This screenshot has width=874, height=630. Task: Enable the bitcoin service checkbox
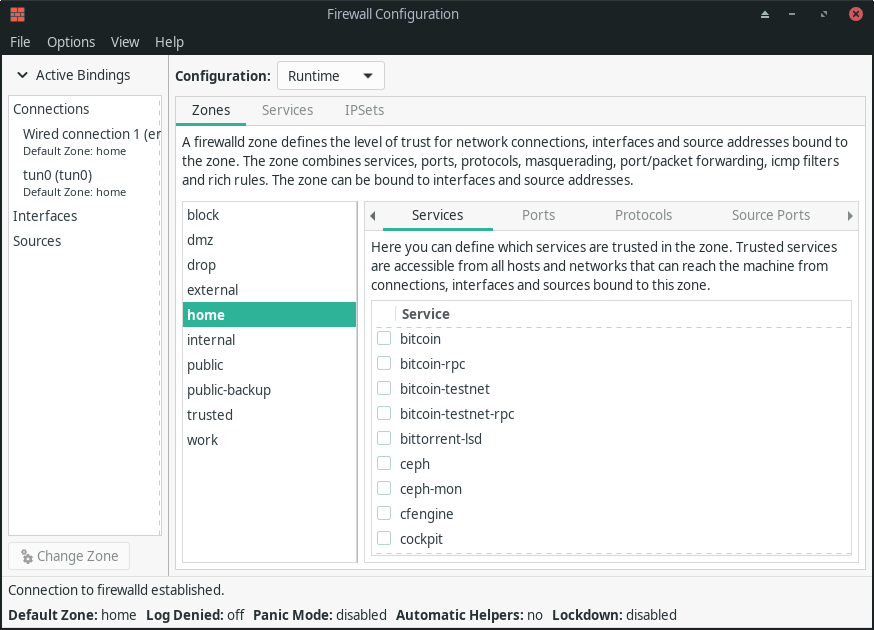(384, 339)
